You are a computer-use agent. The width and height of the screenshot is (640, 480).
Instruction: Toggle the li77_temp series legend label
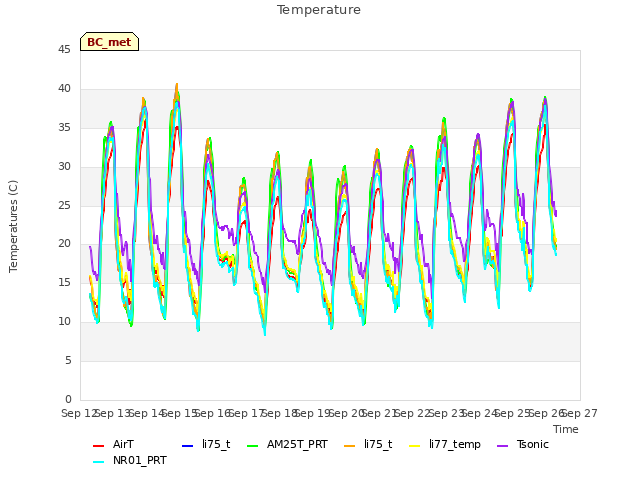[455, 445]
